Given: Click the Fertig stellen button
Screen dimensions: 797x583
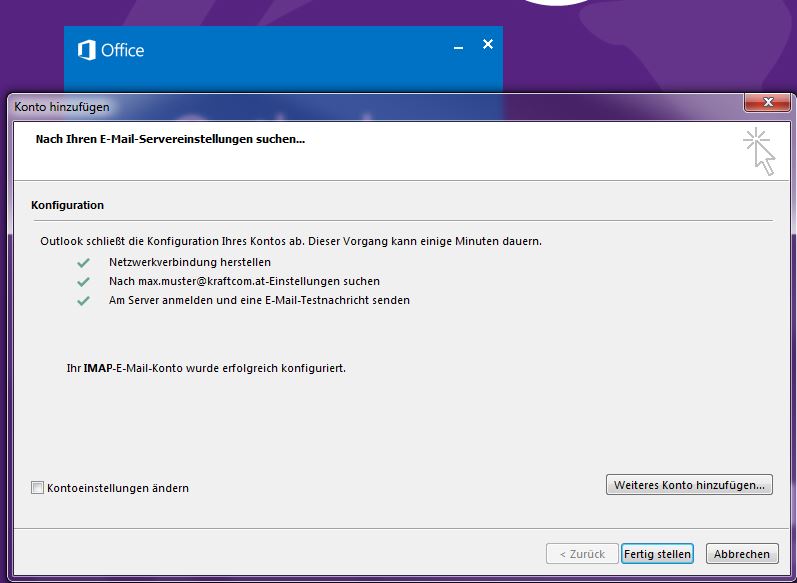Looking at the screenshot, I should [x=657, y=554].
